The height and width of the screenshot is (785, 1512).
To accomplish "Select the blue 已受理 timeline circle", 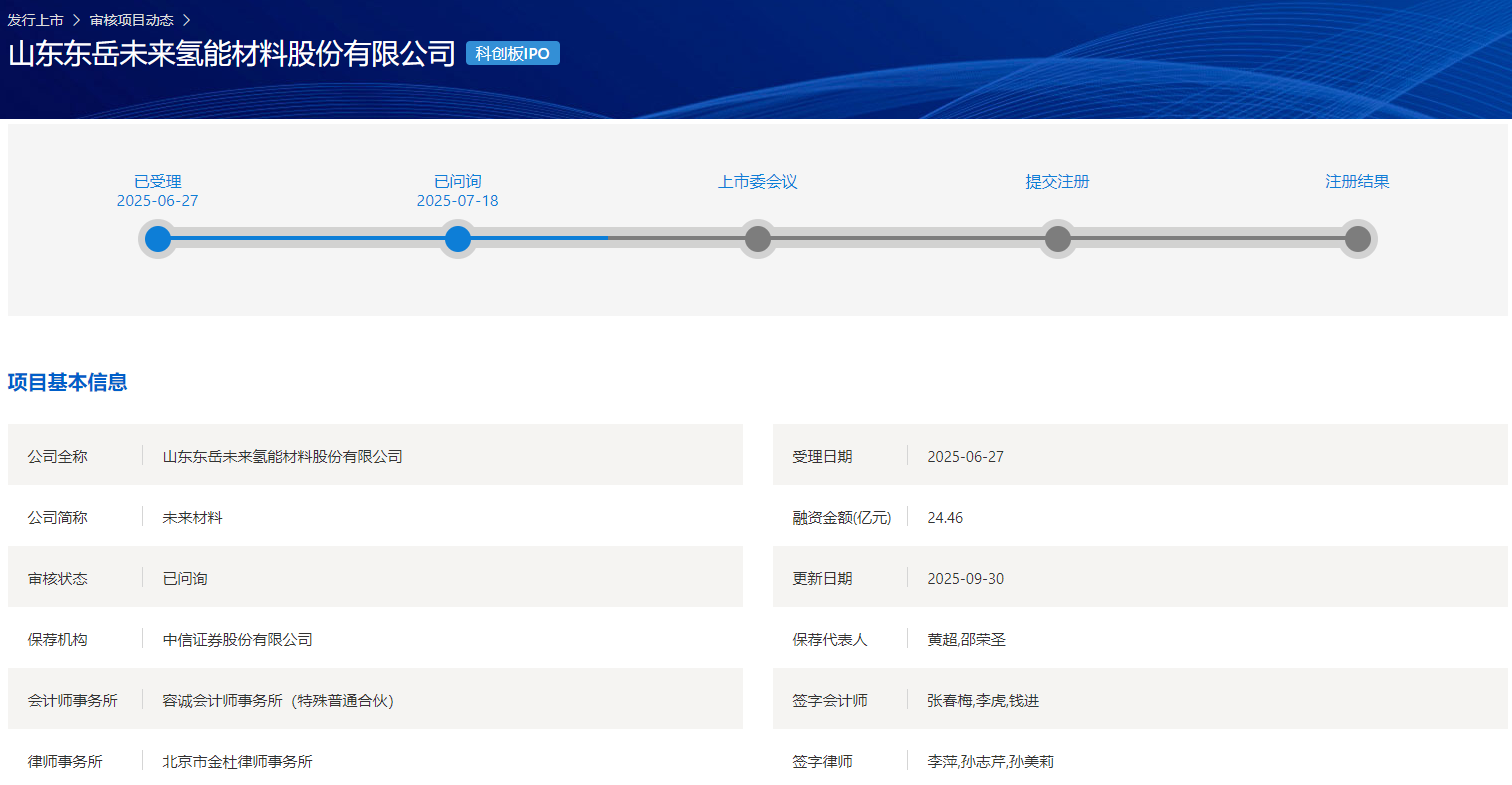I will coord(158,239).
